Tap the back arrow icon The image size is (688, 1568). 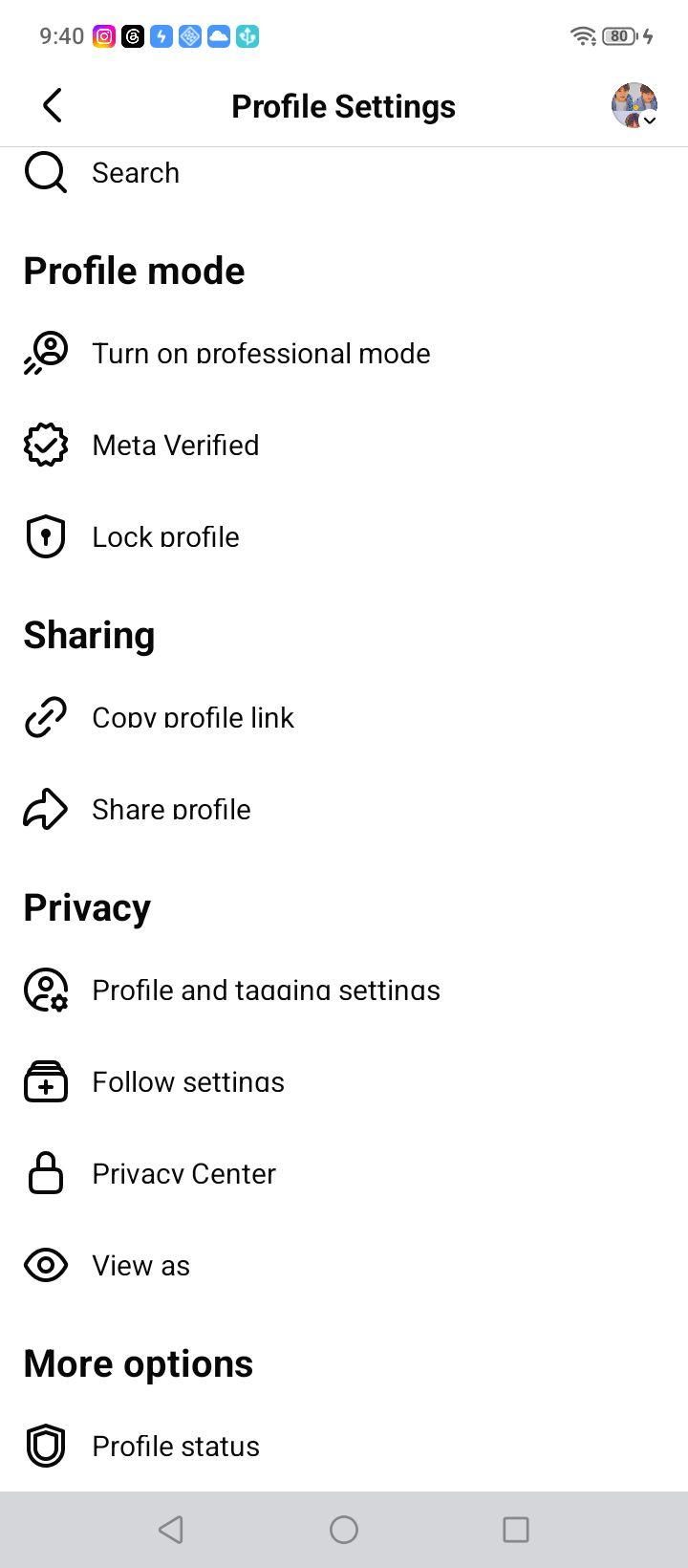[x=53, y=105]
